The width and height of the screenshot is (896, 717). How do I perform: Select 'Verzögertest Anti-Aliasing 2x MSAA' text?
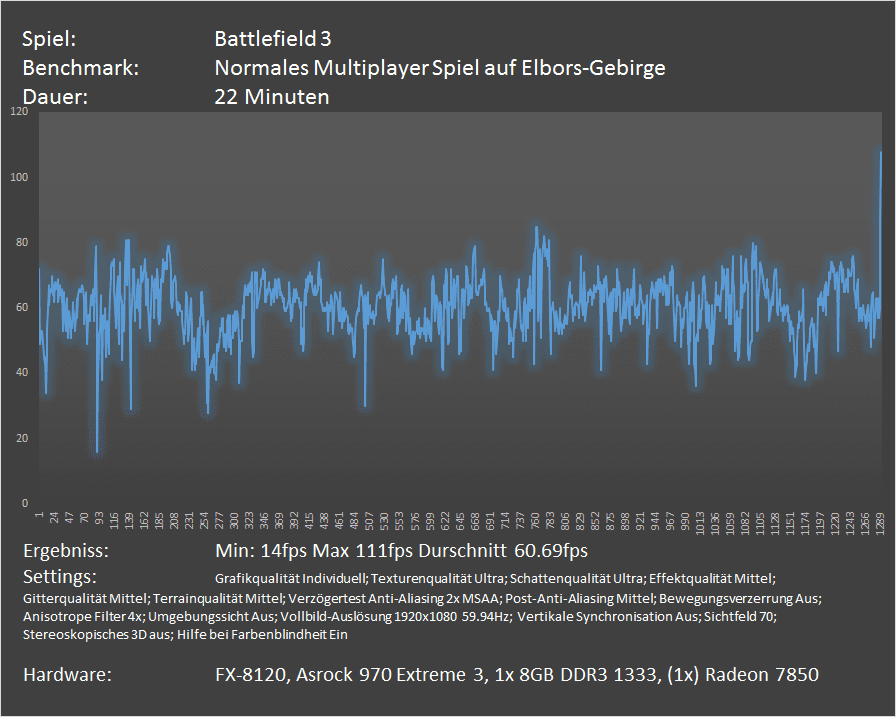pos(393,599)
